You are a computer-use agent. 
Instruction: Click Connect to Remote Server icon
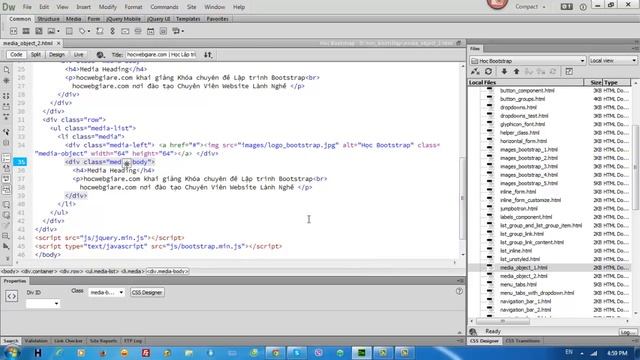pyautogui.click(x=475, y=71)
